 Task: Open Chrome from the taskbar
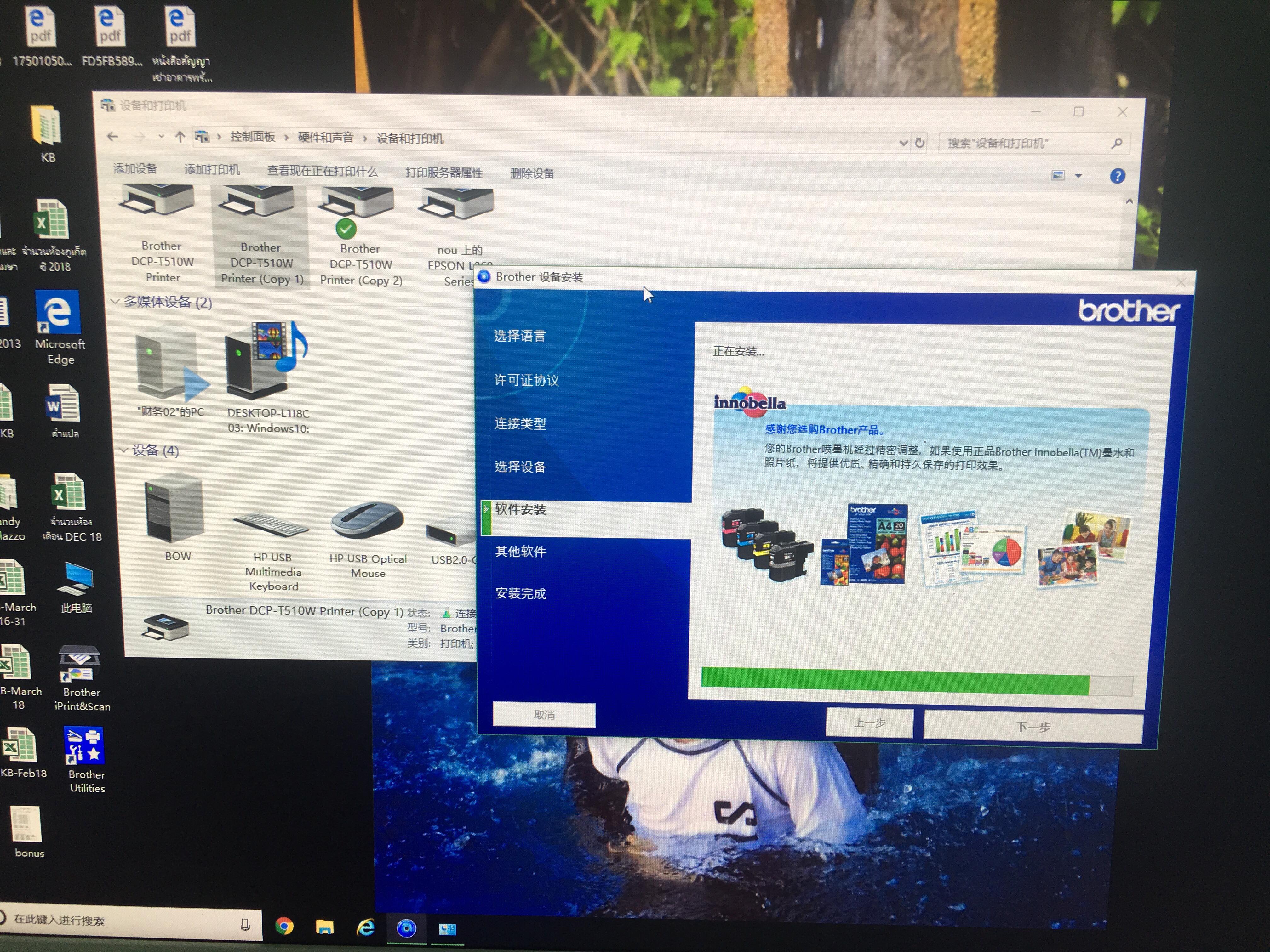[284, 926]
